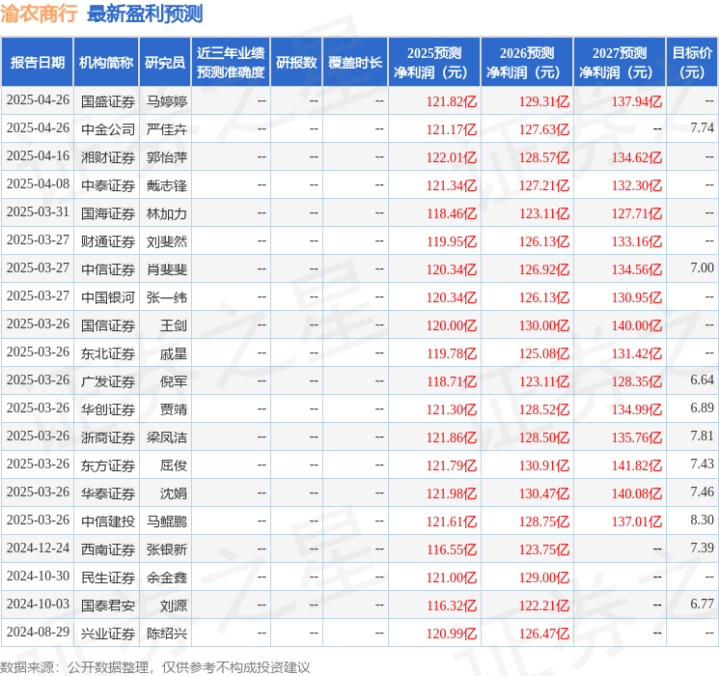Click 137.94亿 forecast value
Image resolution: width=719 pixels, height=676 pixels.
(x=637, y=101)
